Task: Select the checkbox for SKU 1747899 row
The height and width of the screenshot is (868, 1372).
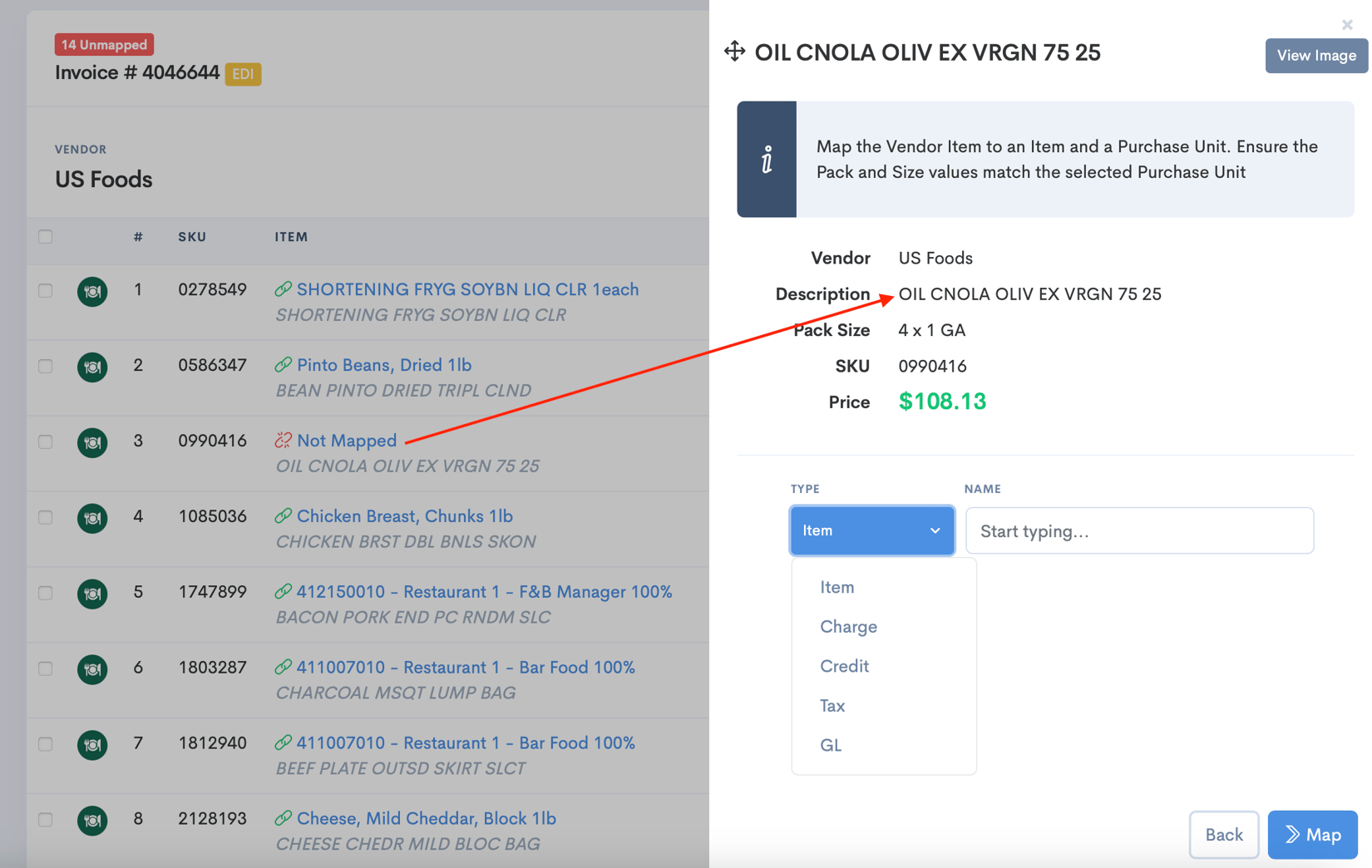Action: [x=46, y=593]
